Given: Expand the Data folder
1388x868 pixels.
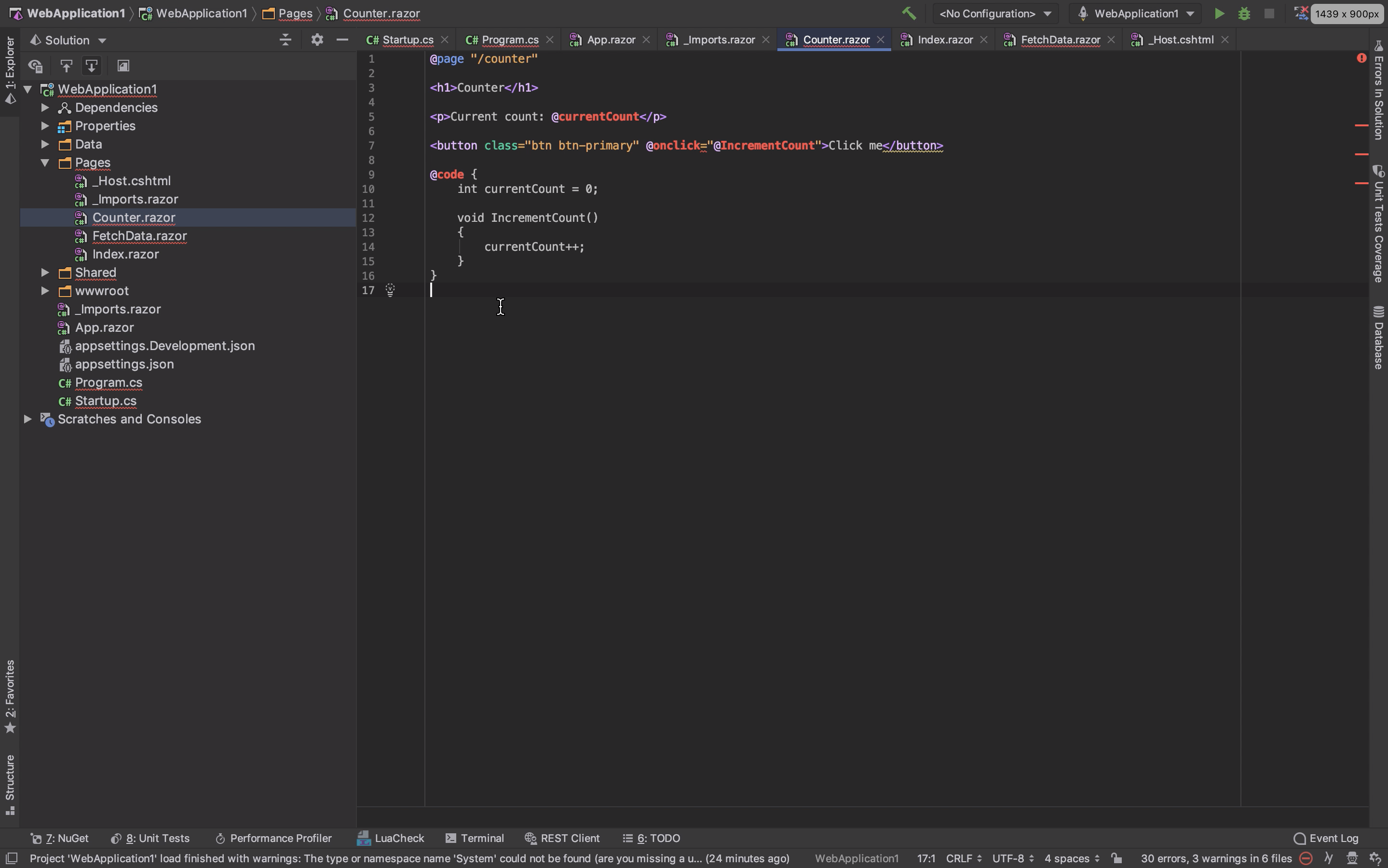Looking at the screenshot, I should (45, 144).
